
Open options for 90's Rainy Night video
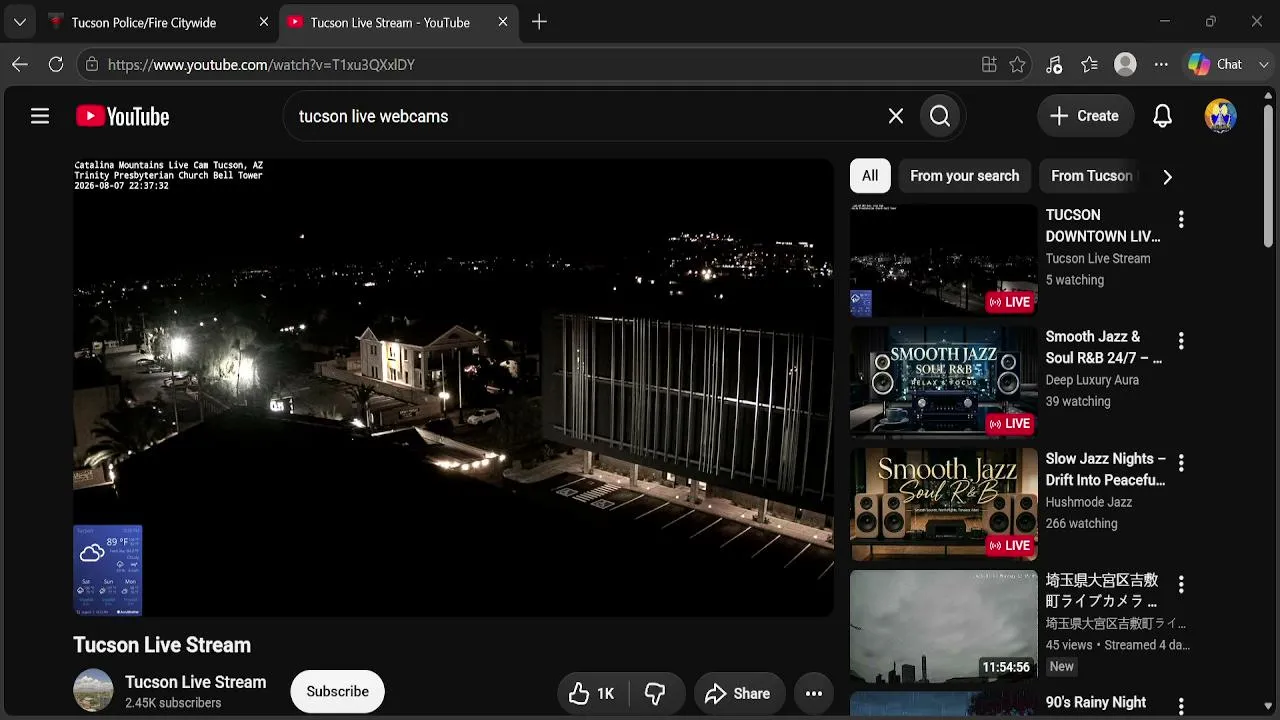click(1181, 706)
